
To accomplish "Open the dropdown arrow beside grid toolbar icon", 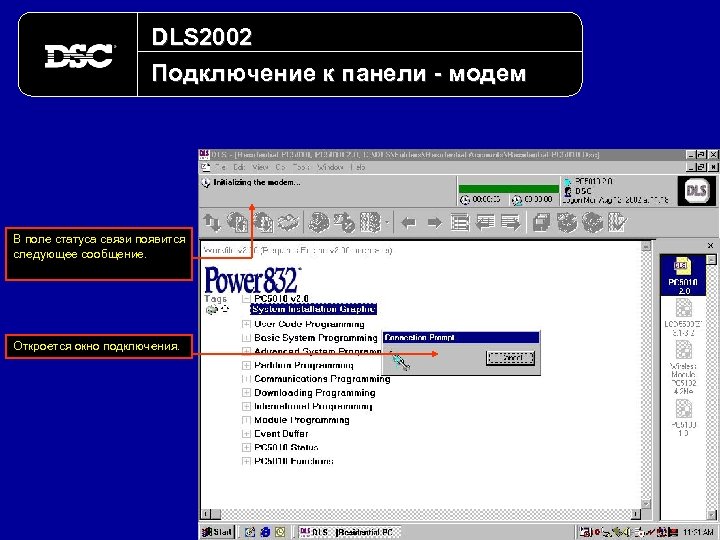I will pyautogui.click(x=388, y=223).
